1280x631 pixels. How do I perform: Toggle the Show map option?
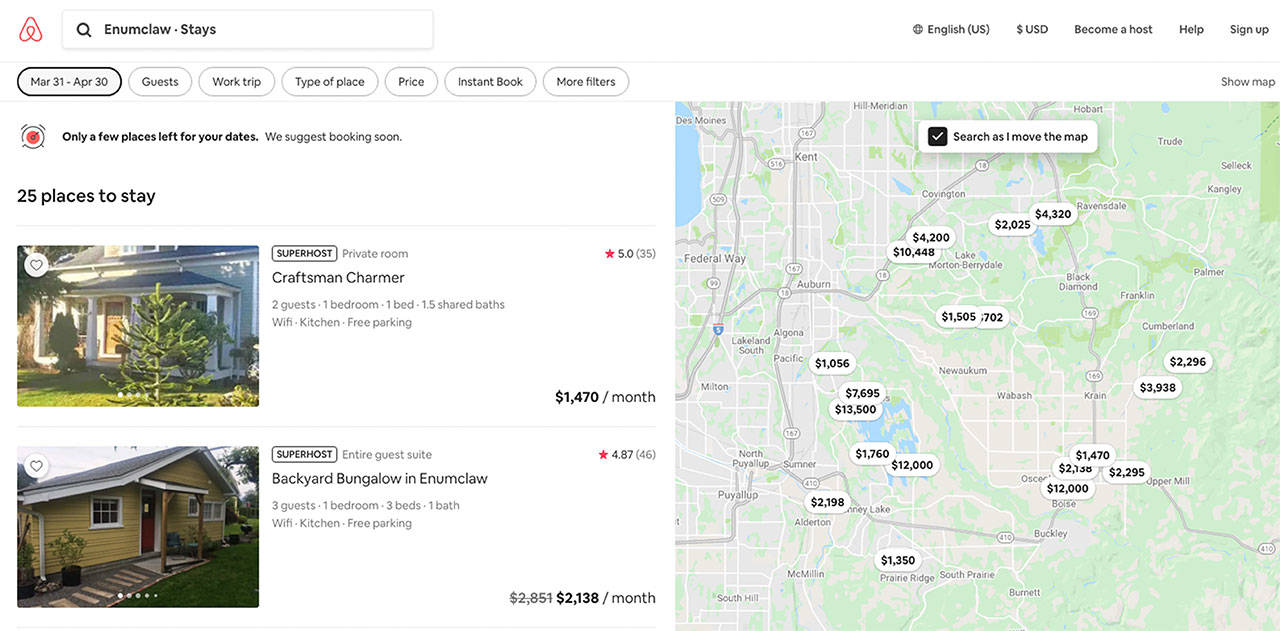(x=1247, y=82)
